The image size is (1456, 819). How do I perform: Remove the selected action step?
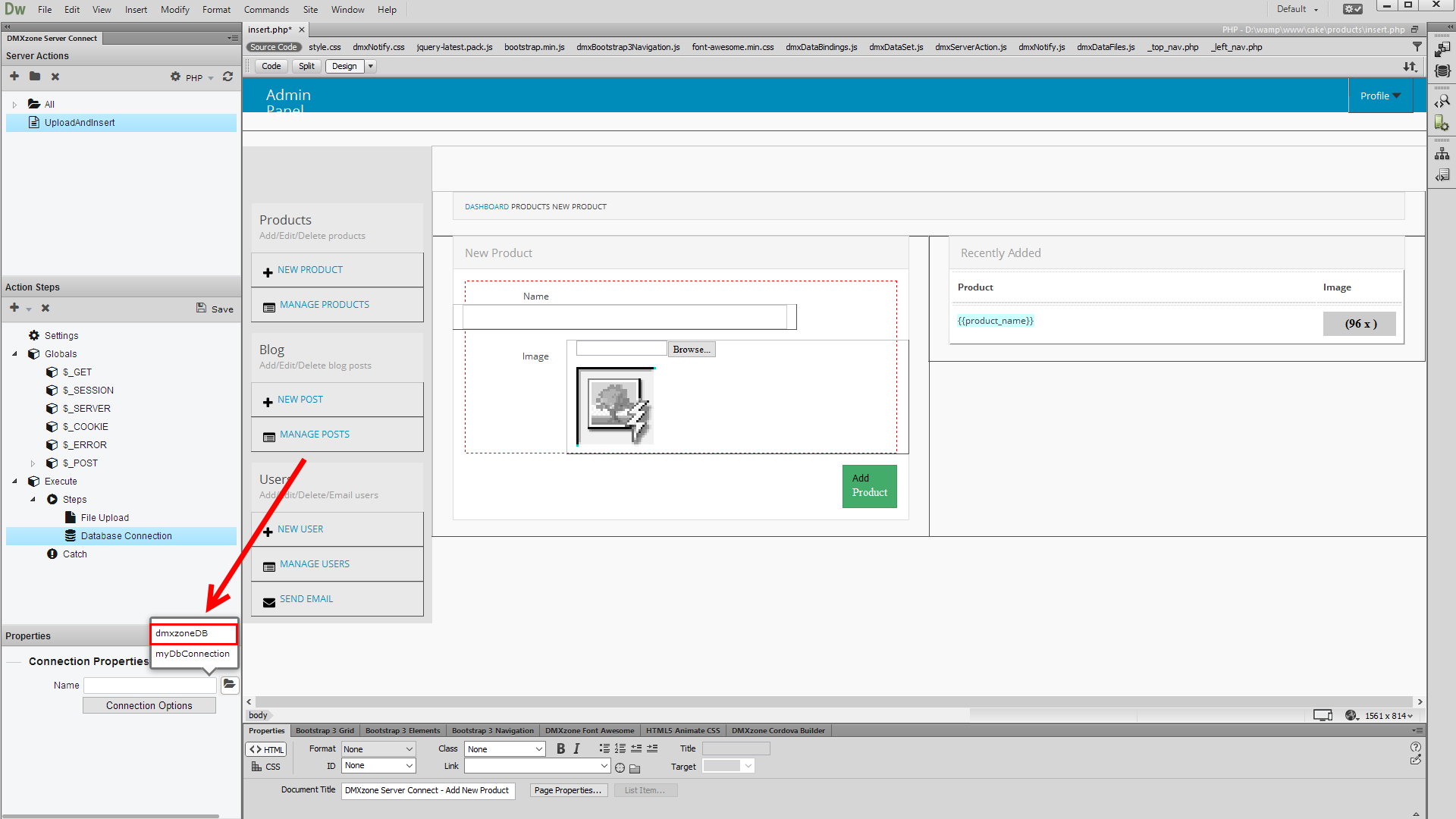click(x=45, y=308)
